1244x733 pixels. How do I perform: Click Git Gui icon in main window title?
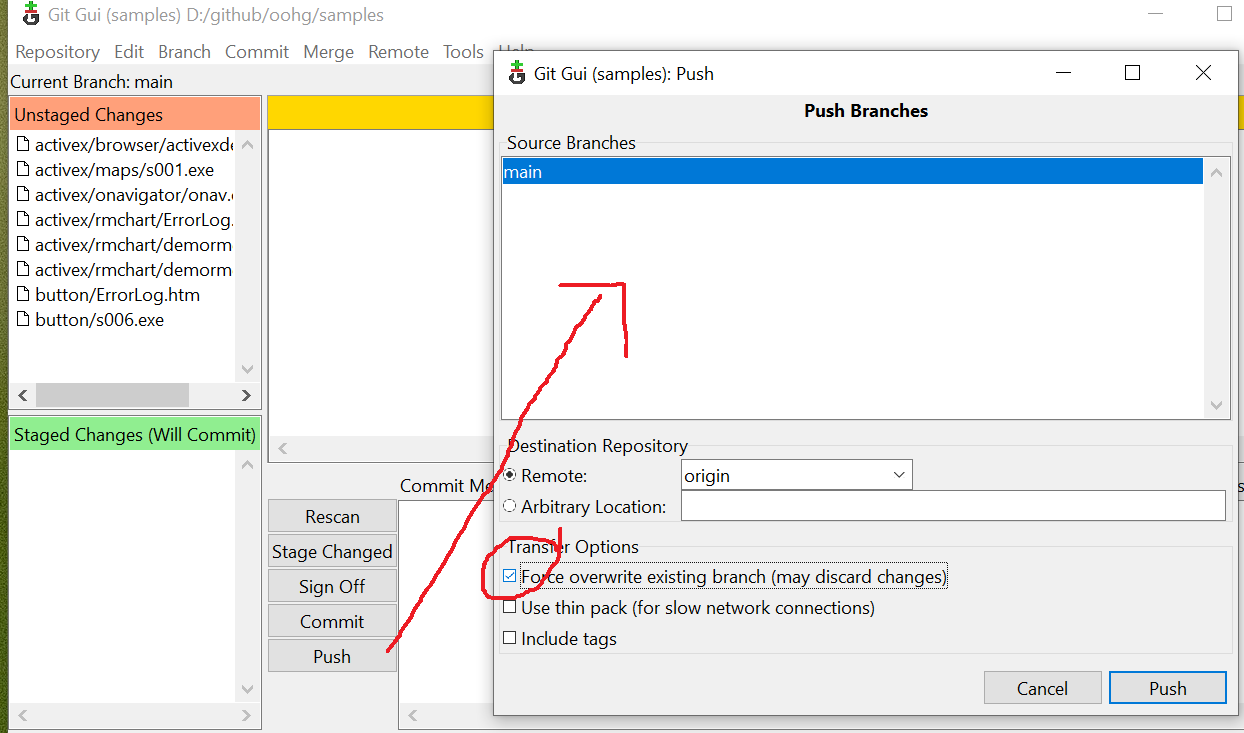31,14
